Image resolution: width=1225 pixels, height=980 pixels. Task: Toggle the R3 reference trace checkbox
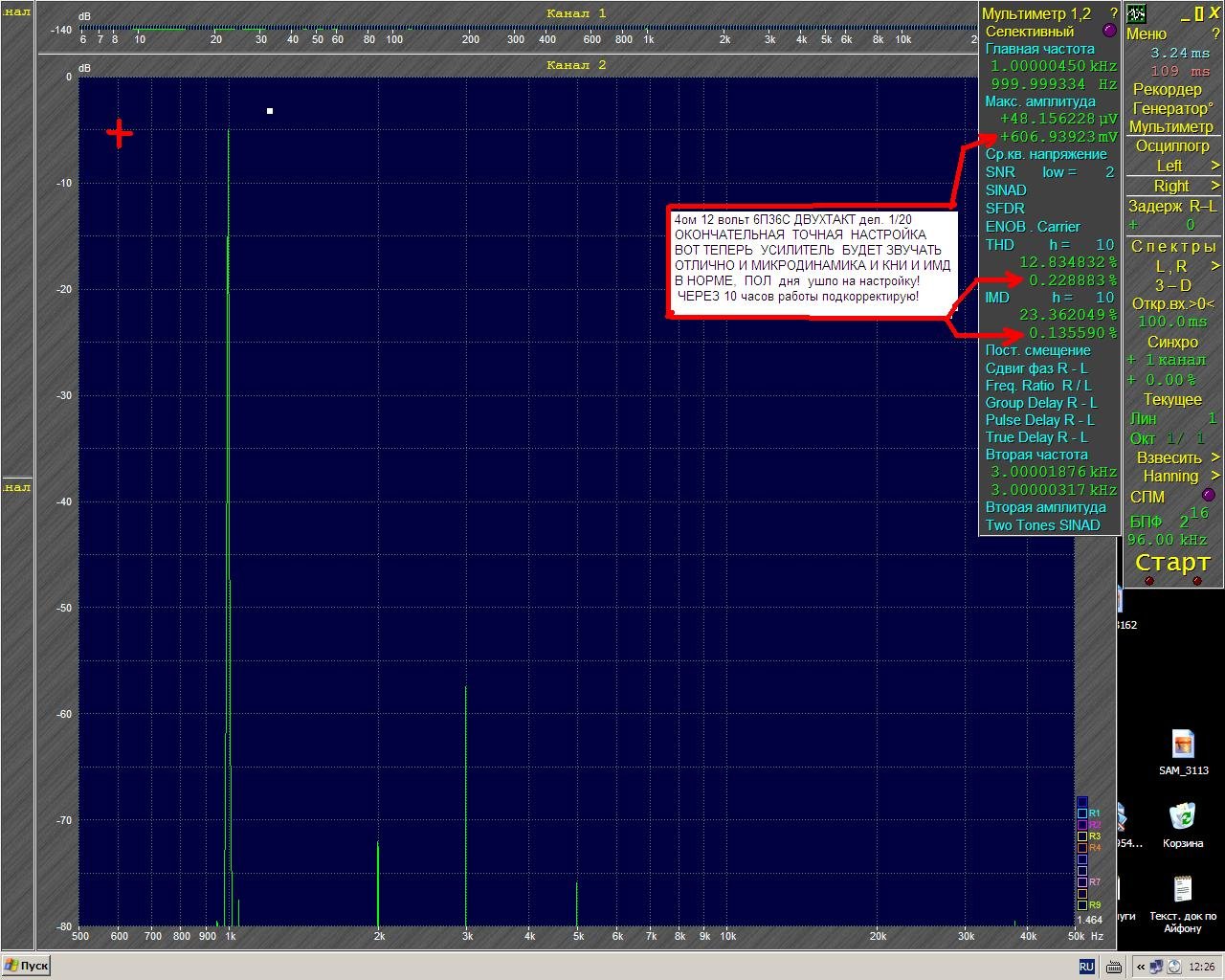[1082, 836]
